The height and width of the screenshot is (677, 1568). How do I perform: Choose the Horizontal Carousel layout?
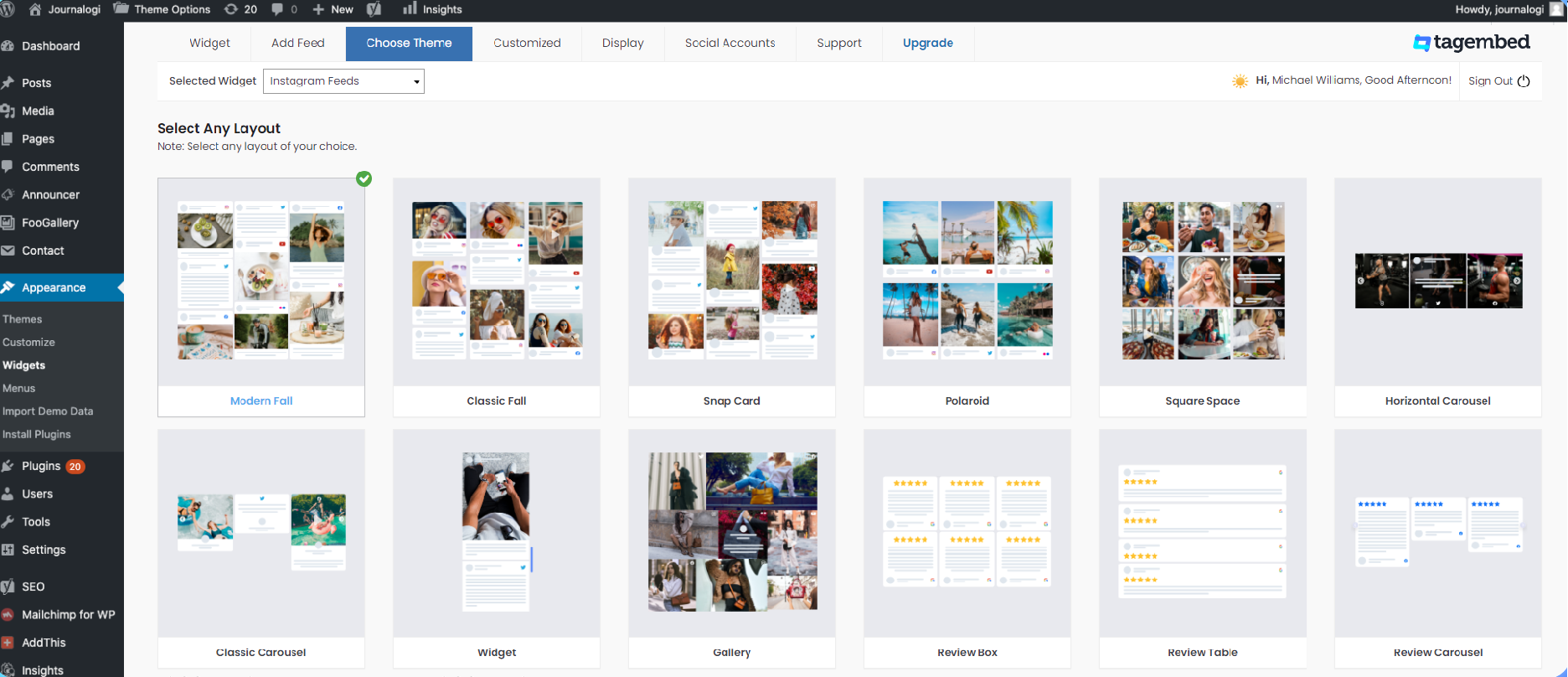point(1438,282)
